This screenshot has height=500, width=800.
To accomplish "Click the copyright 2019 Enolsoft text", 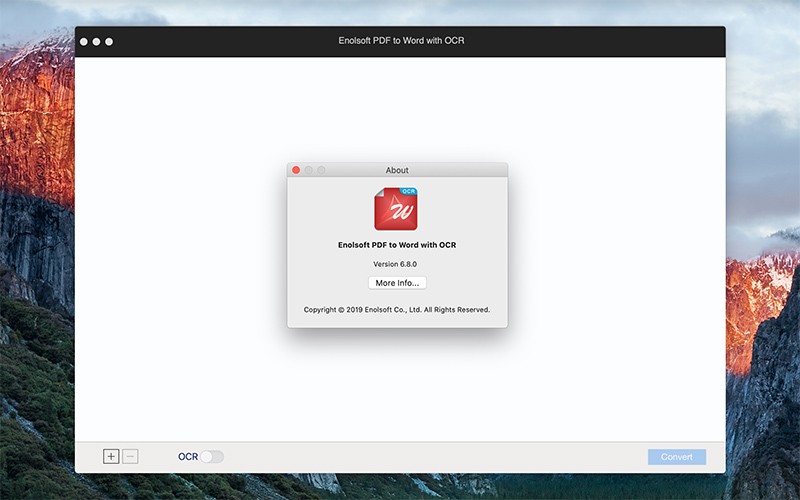I will tap(397, 310).
